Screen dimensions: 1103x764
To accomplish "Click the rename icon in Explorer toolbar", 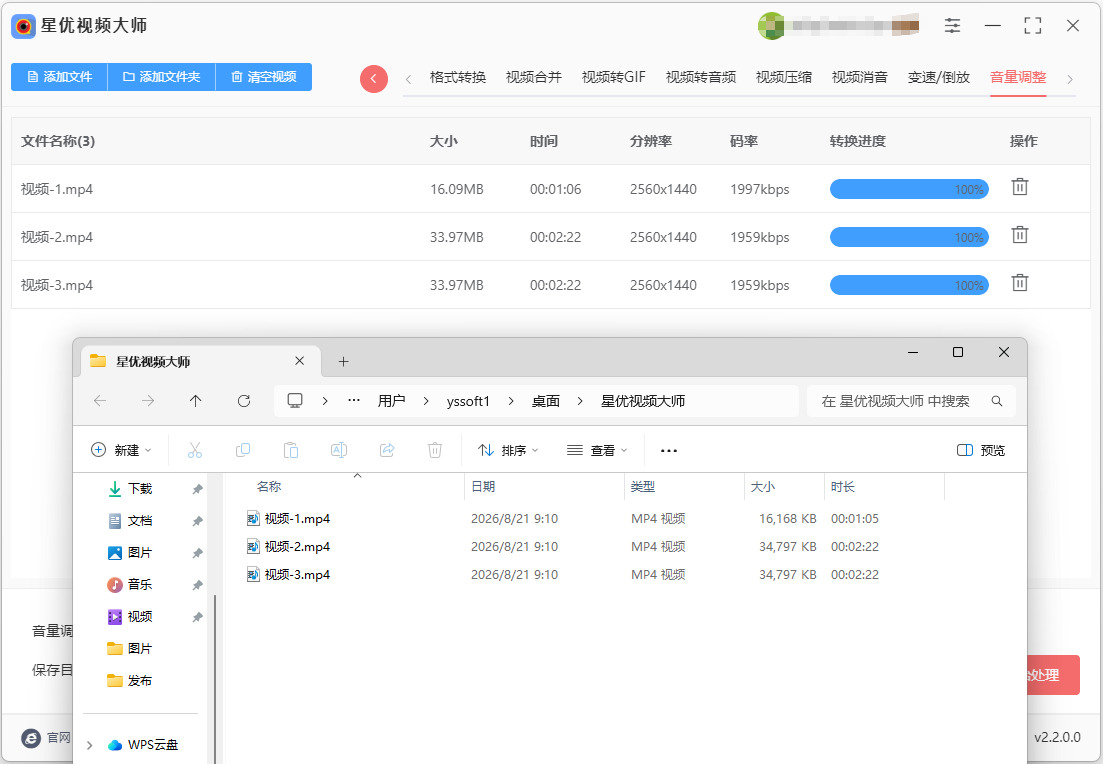I will tap(338, 450).
